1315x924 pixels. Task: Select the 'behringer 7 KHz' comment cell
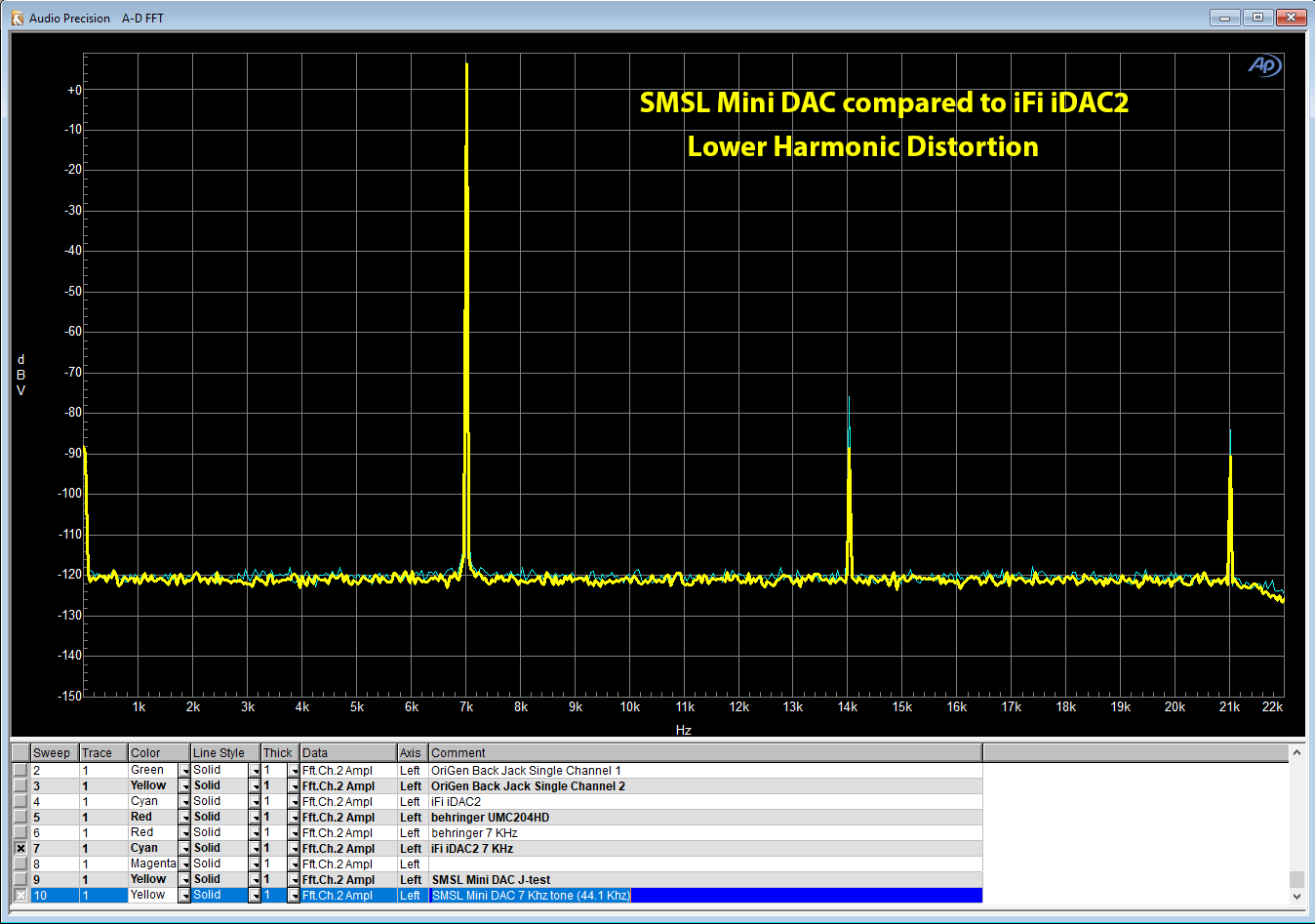pos(705,833)
